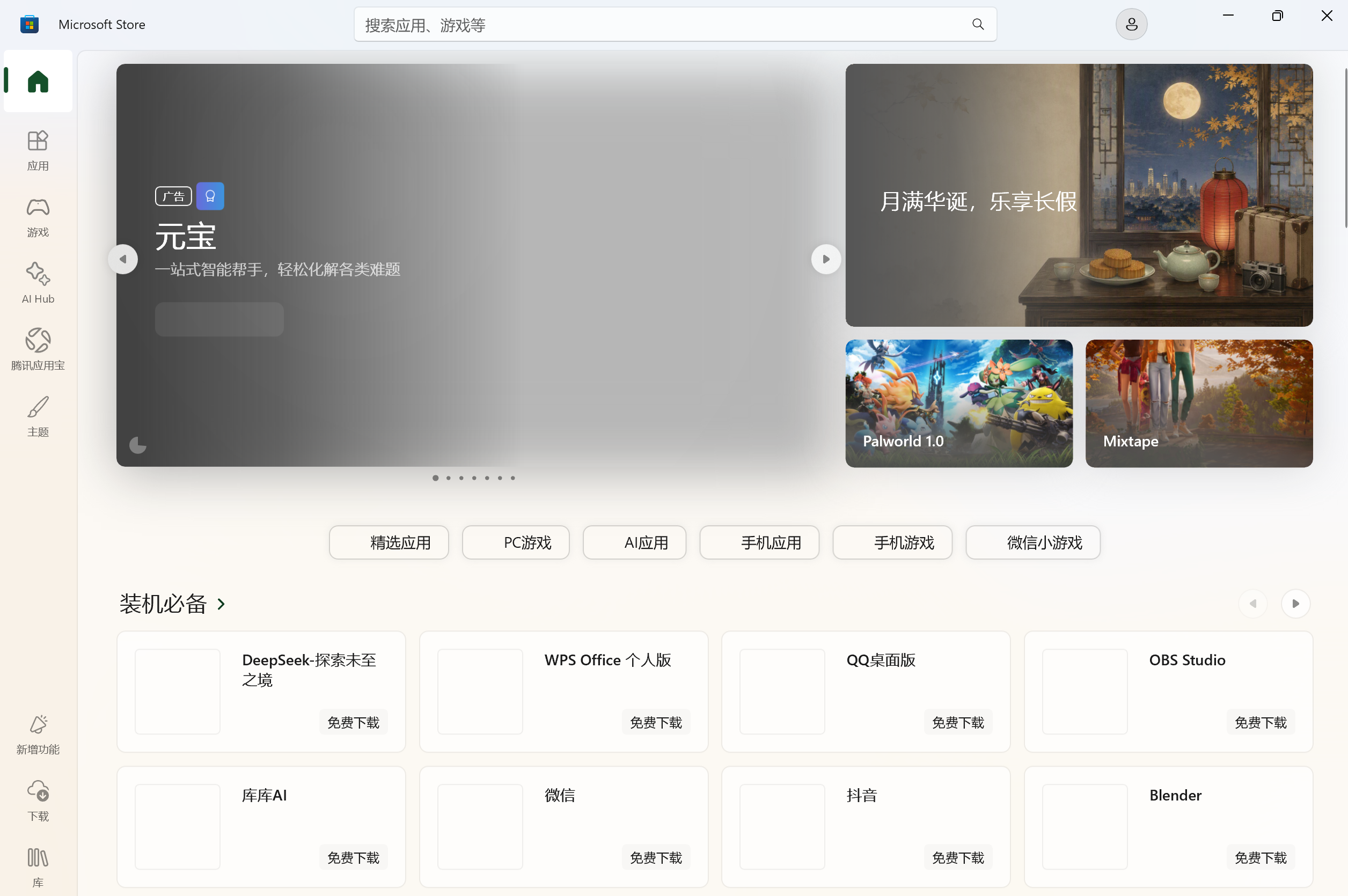This screenshot has width=1348, height=896.
Task: Open the 库 library page
Action: pos(38,868)
